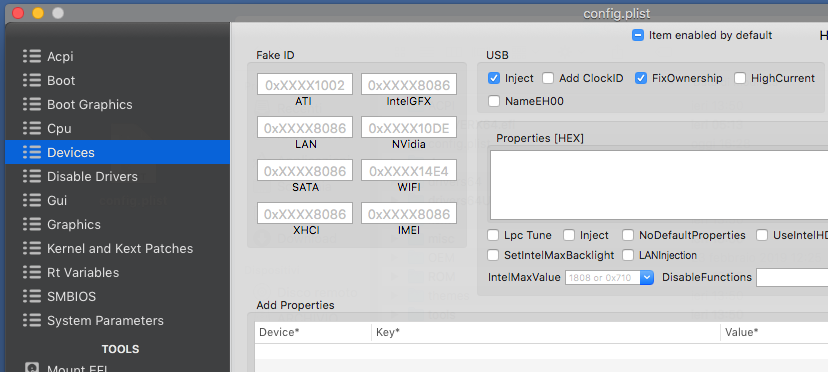828x372 pixels.
Task: Open the Boot Graphics section
Action: (x=117, y=104)
